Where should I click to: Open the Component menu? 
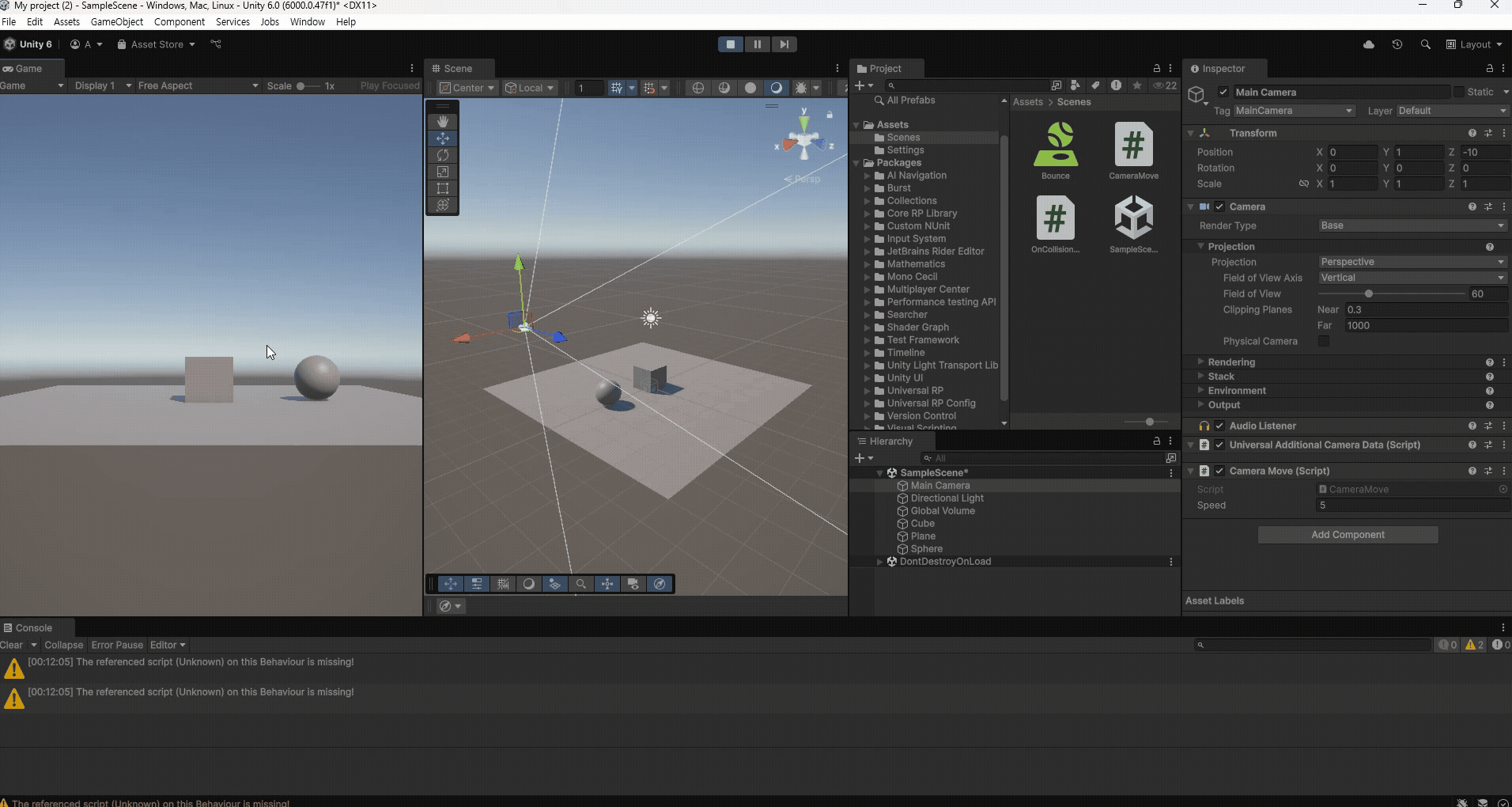pos(180,22)
